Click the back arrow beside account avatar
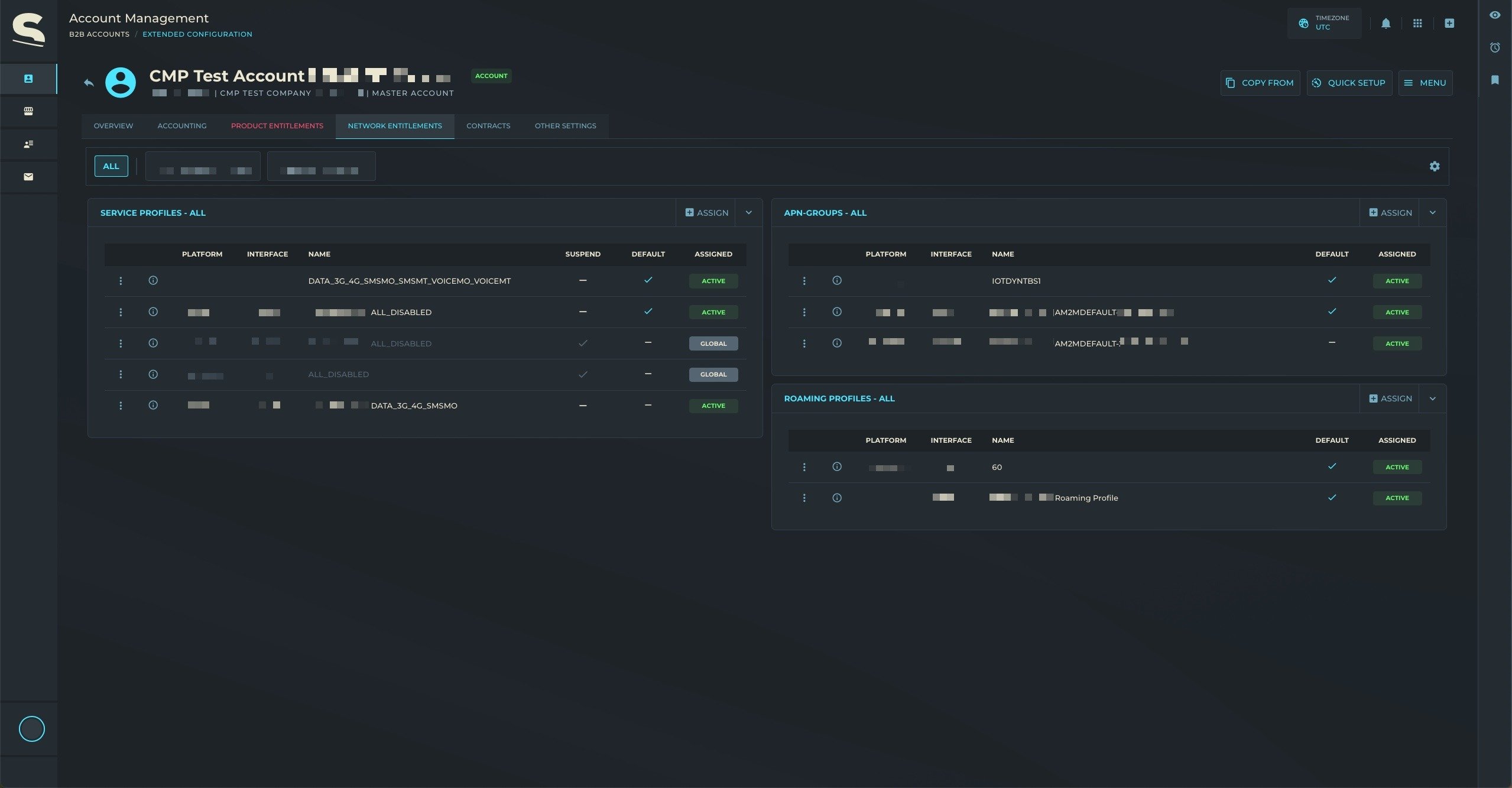 (x=89, y=83)
